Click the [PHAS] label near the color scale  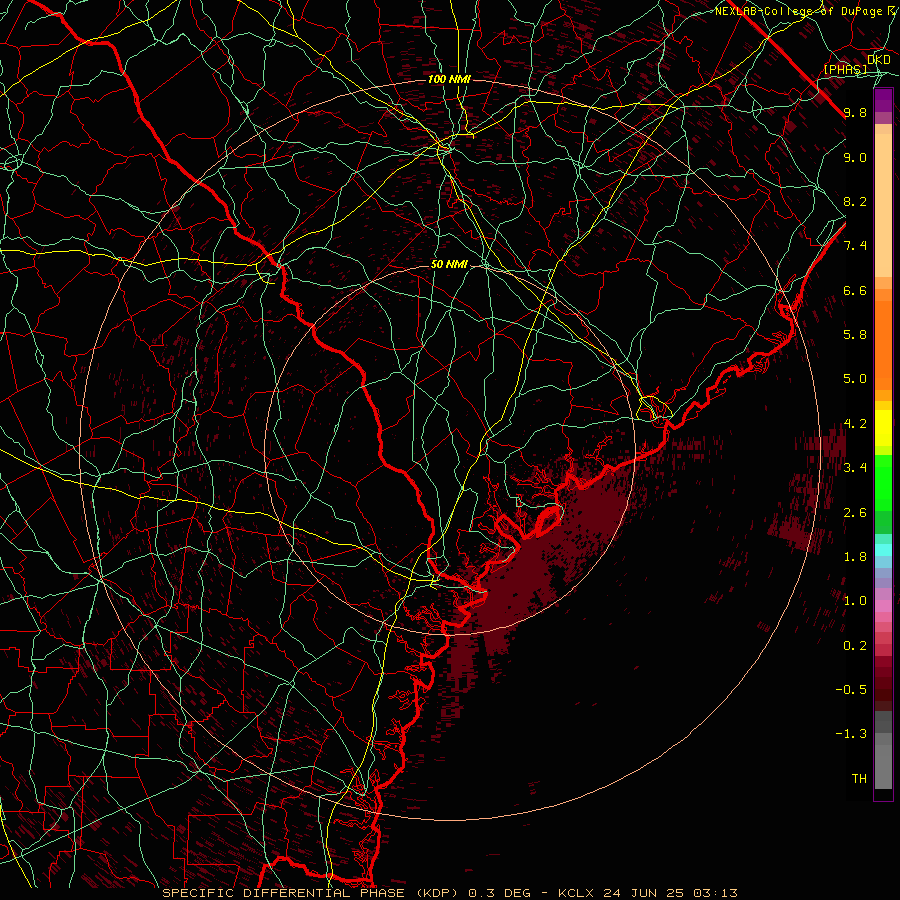[845, 69]
